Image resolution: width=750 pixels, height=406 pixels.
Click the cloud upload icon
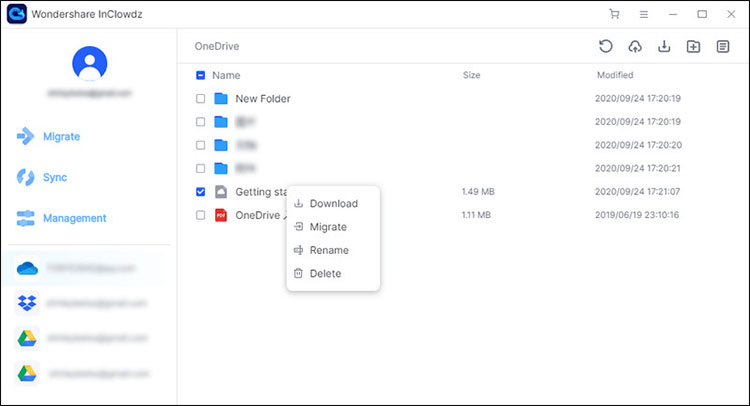click(x=635, y=46)
